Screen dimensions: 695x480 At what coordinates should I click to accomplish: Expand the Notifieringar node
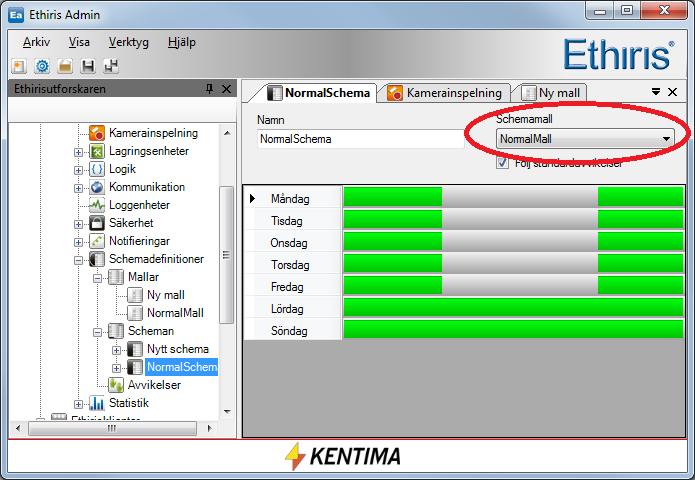78,242
